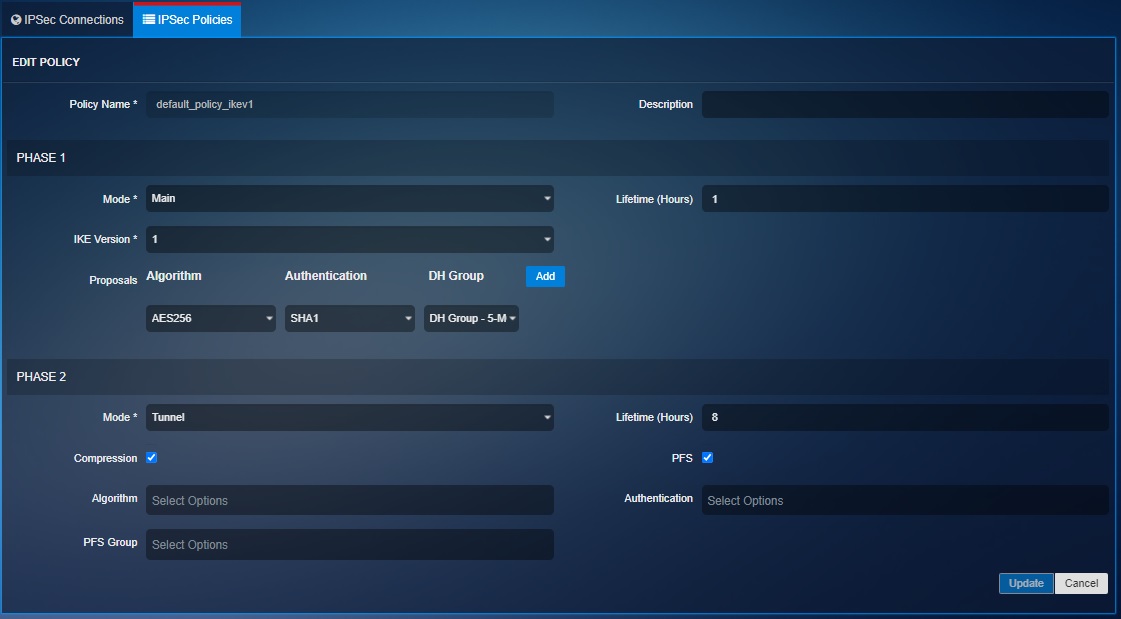
Task: Click the DH Group column header
Action: pos(456,276)
